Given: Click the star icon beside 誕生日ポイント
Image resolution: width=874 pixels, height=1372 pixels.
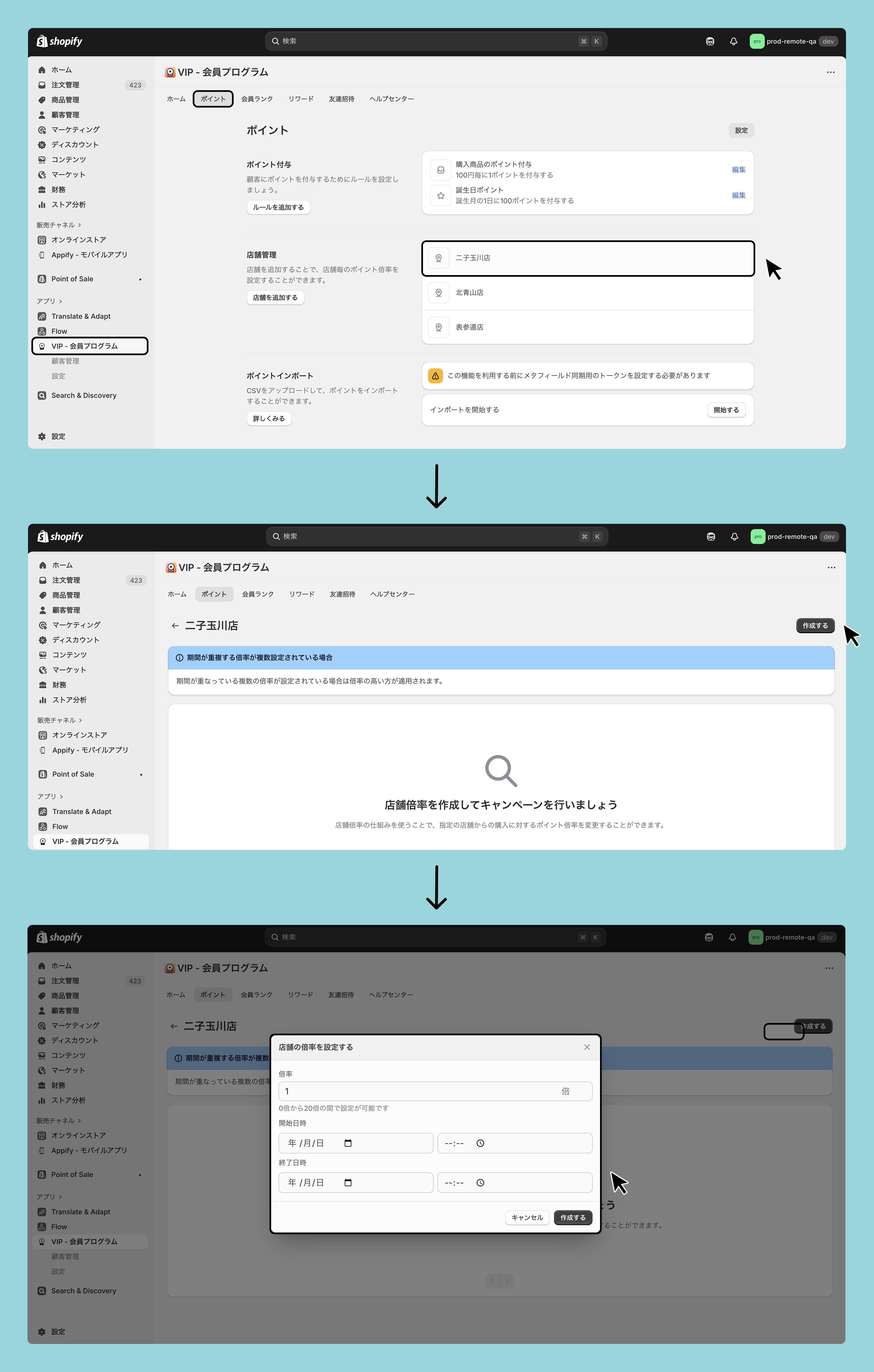Looking at the screenshot, I should (440, 196).
